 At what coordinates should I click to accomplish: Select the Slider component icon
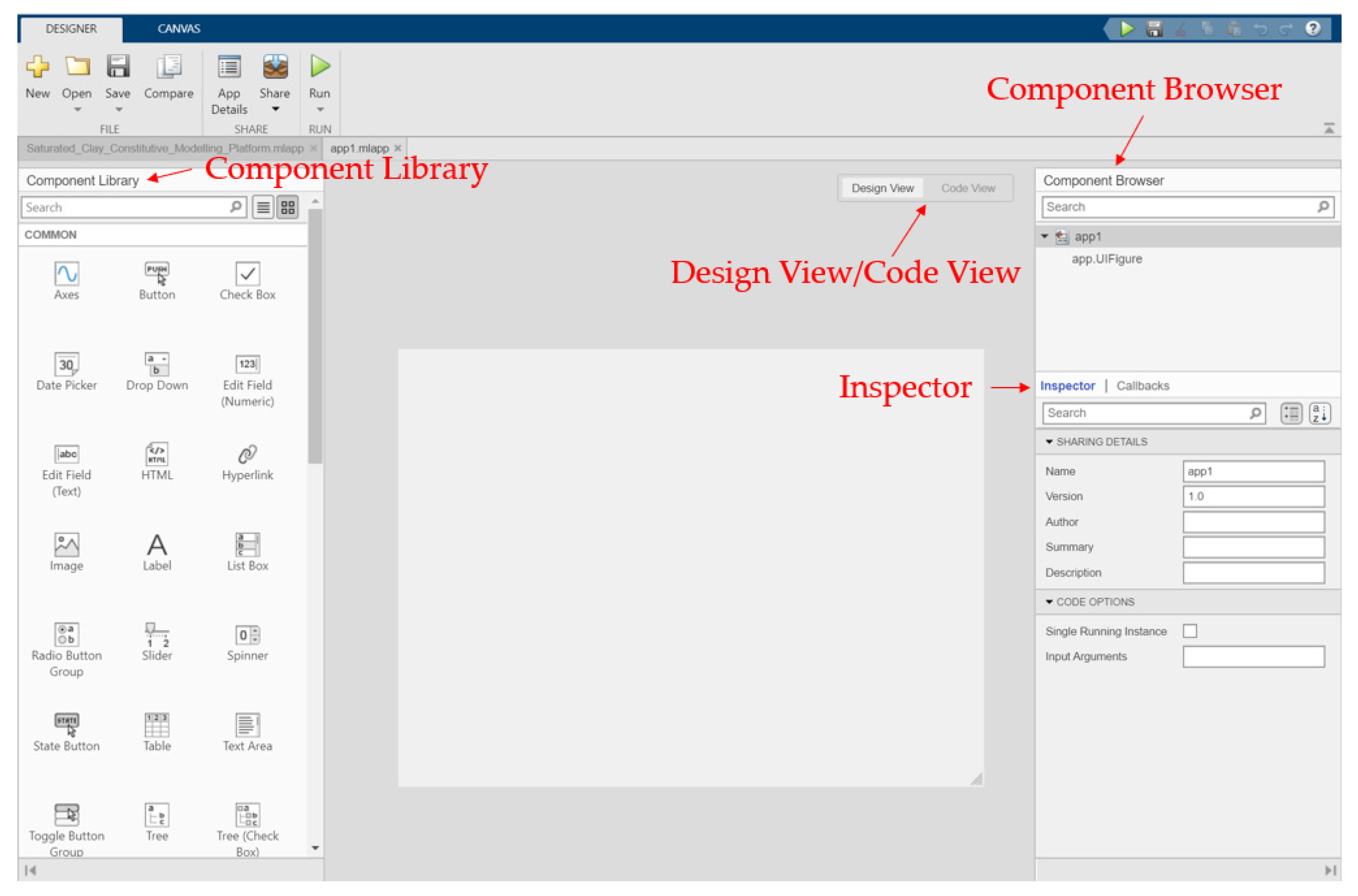[157, 635]
